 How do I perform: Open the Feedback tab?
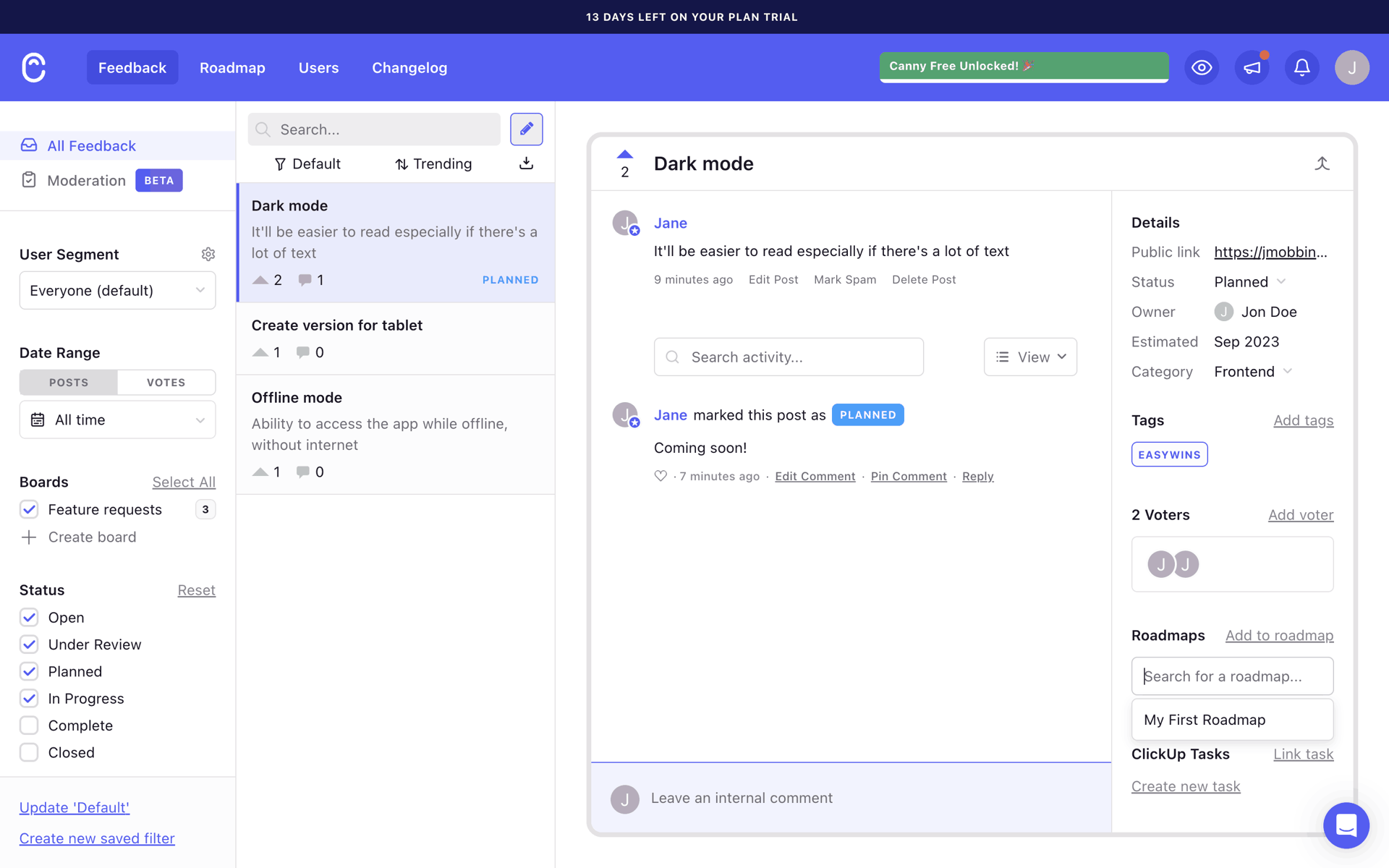tap(132, 67)
